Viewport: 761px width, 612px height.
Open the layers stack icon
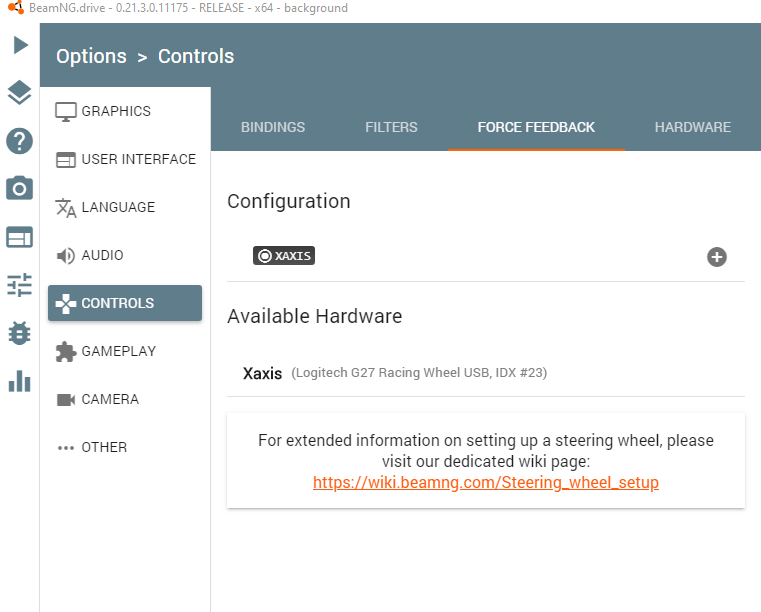coord(19,93)
